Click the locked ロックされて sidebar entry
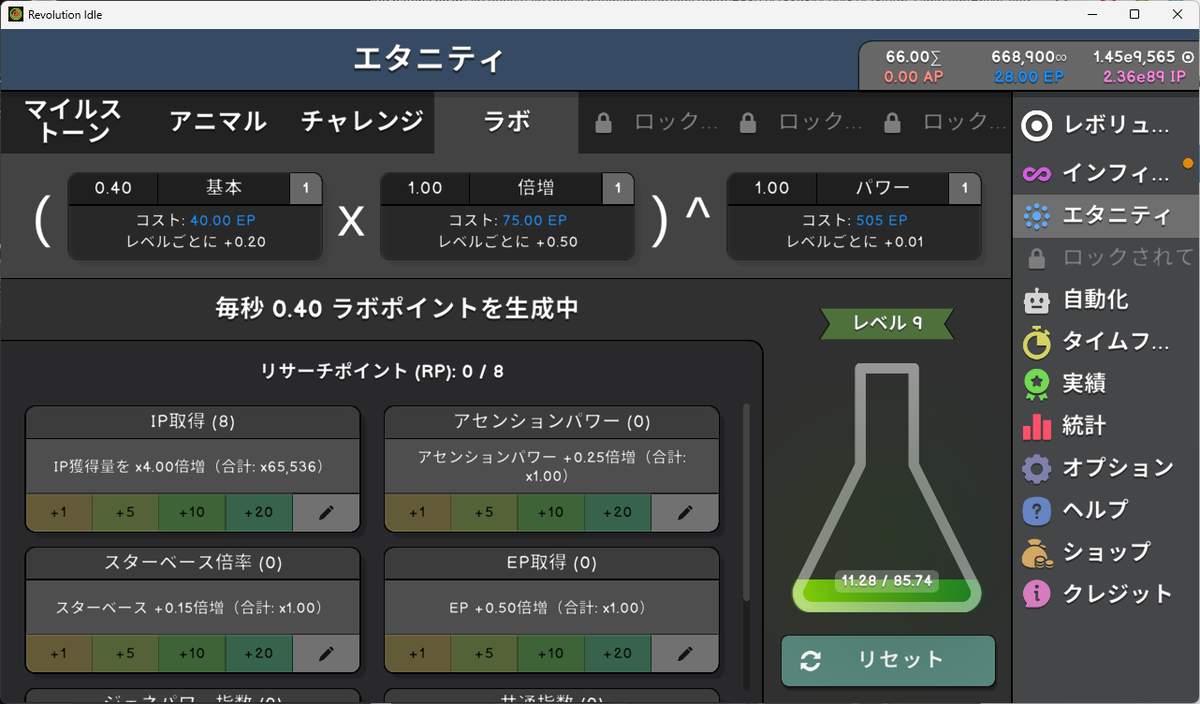The height and width of the screenshot is (704, 1200). [x=1105, y=257]
